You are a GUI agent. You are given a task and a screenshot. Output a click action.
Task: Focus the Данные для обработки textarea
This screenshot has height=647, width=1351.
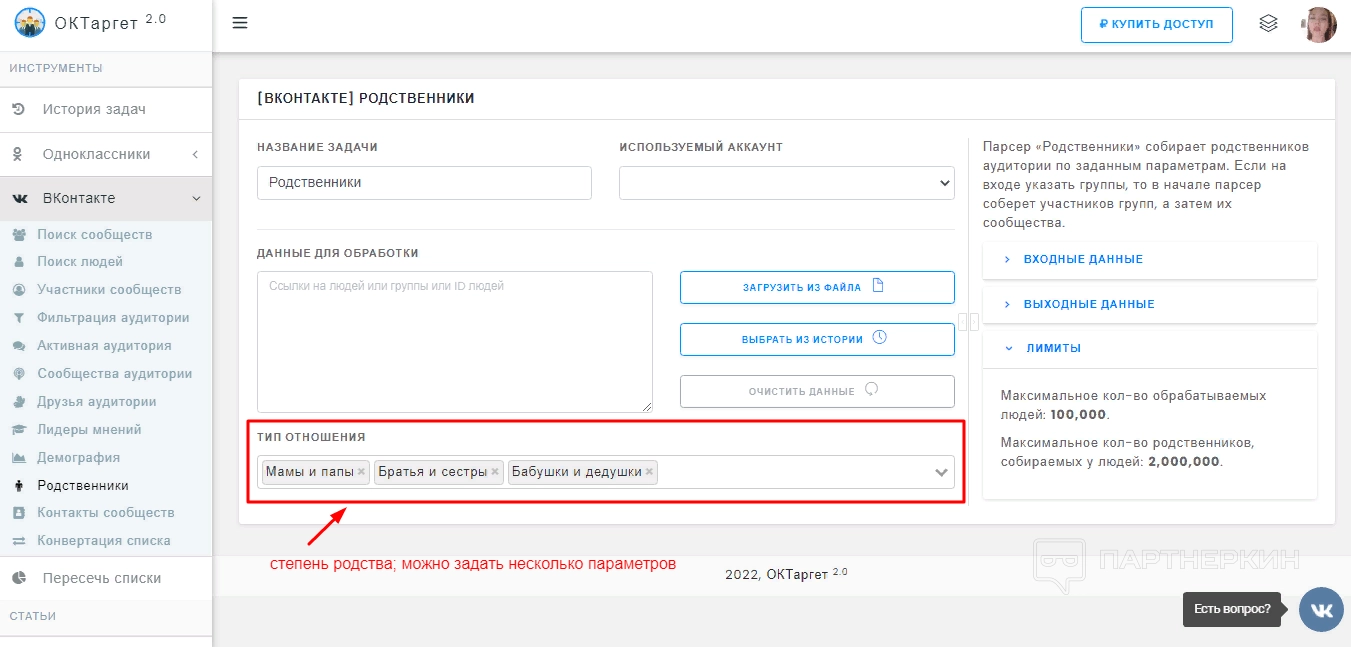(455, 342)
